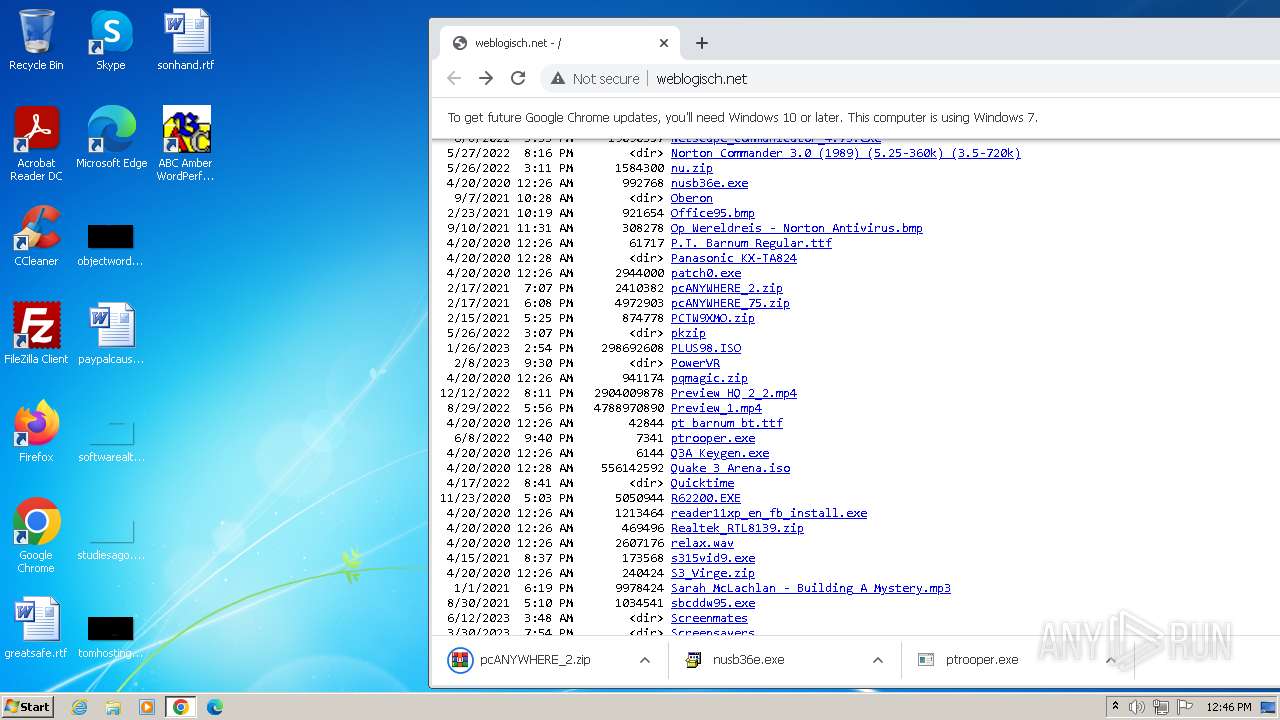Open the Oberon directory link

[691, 198]
